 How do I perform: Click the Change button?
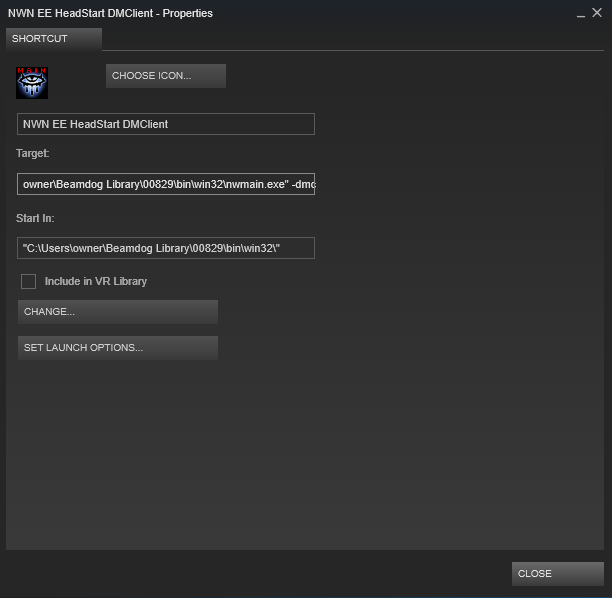click(118, 312)
